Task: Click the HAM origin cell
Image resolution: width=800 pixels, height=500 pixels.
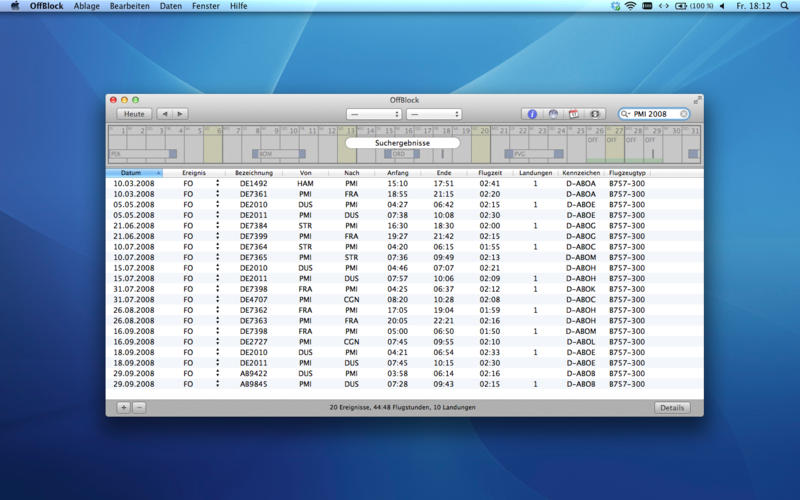Action: tap(305, 183)
